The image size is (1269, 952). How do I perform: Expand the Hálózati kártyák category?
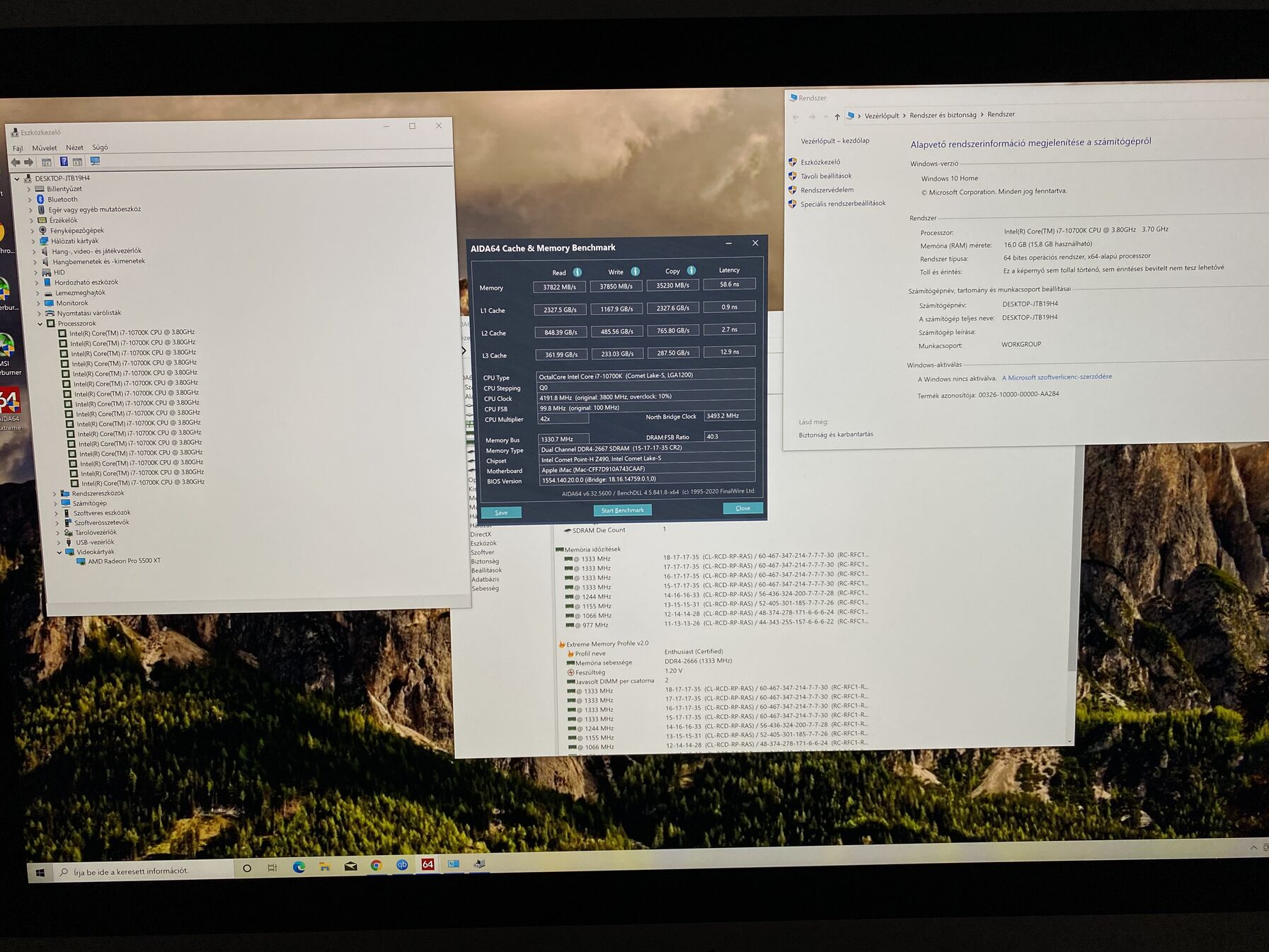click(33, 241)
